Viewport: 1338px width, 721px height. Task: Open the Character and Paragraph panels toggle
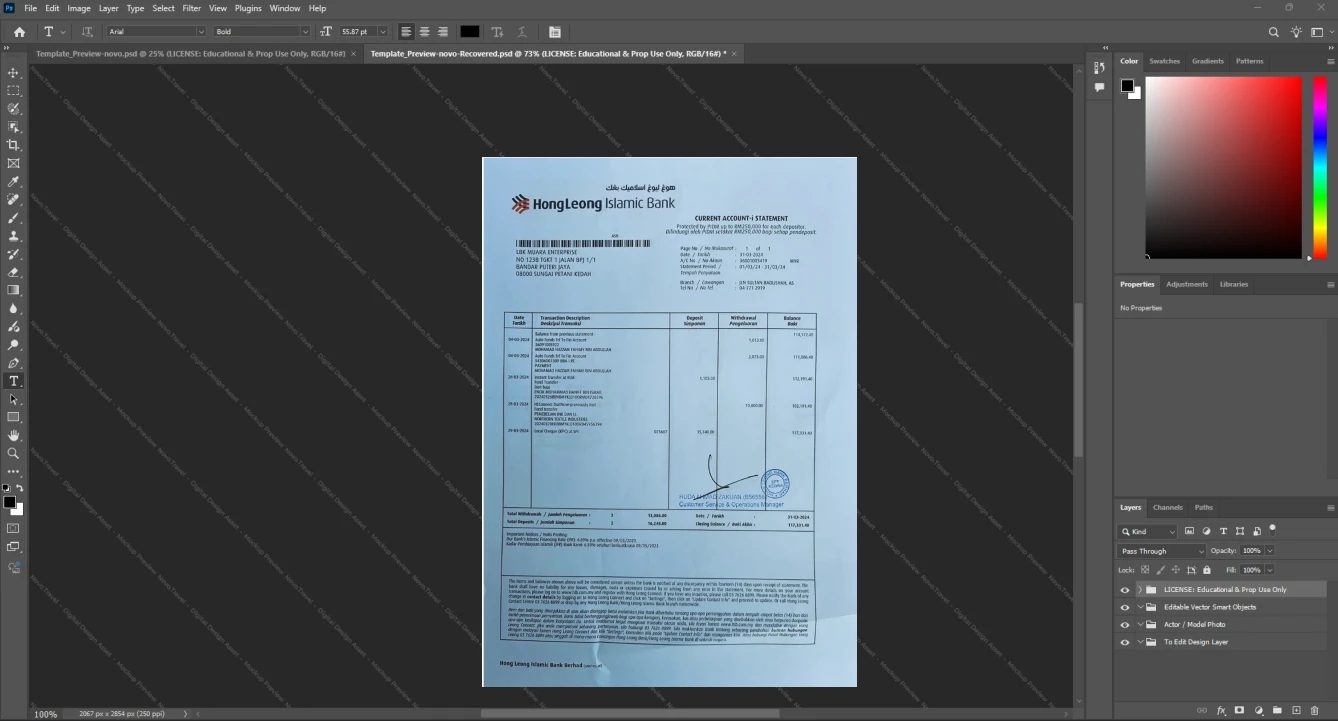(x=555, y=32)
